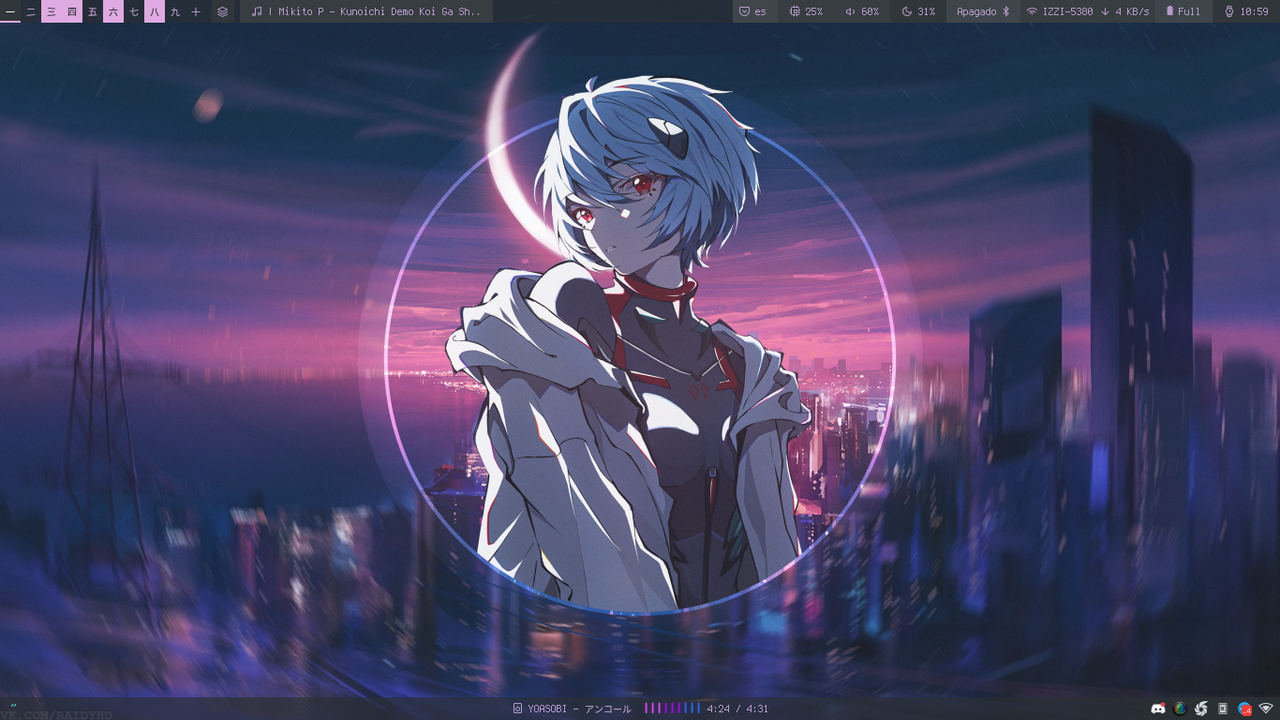Click the WiFi icon next to IZZI-5380
The width and height of the screenshot is (1280, 720).
(1034, 12)
